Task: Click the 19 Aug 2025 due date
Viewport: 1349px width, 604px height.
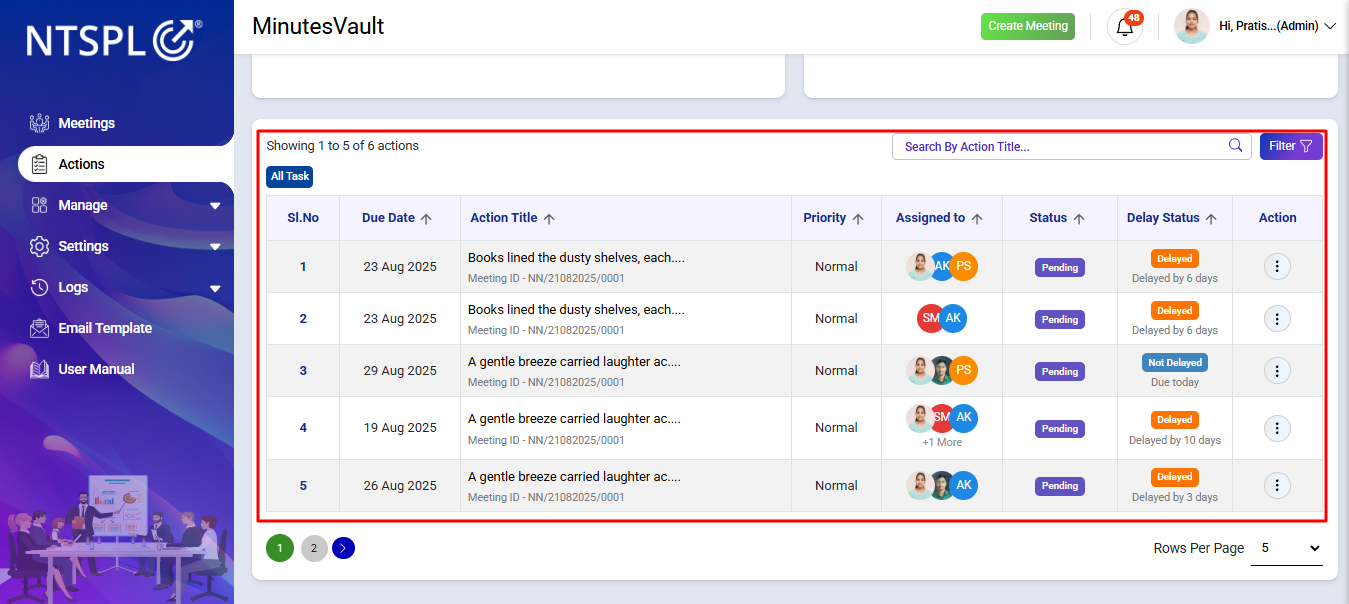Action: pyautogui.click(x=400, y=428)
